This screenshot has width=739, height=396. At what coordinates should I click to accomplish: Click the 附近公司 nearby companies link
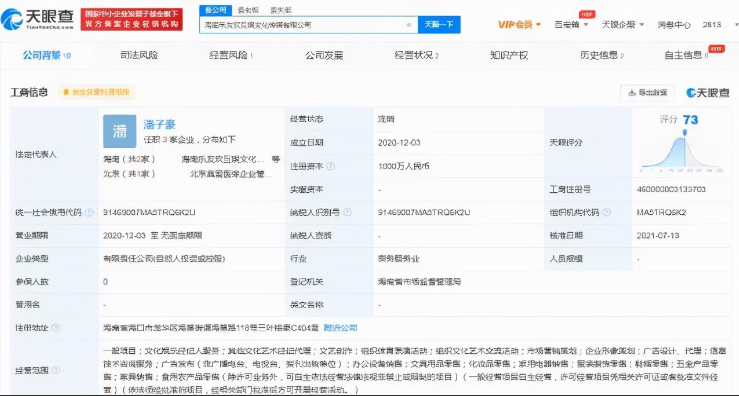[341, 328]
